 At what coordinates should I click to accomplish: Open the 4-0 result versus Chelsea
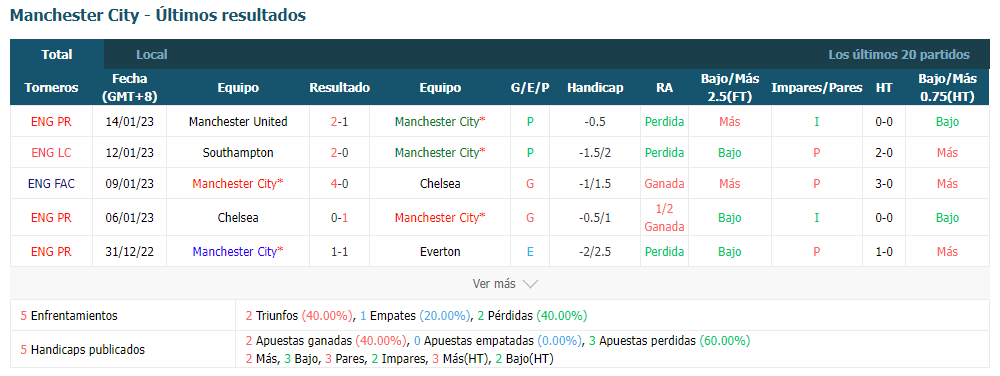339,184
